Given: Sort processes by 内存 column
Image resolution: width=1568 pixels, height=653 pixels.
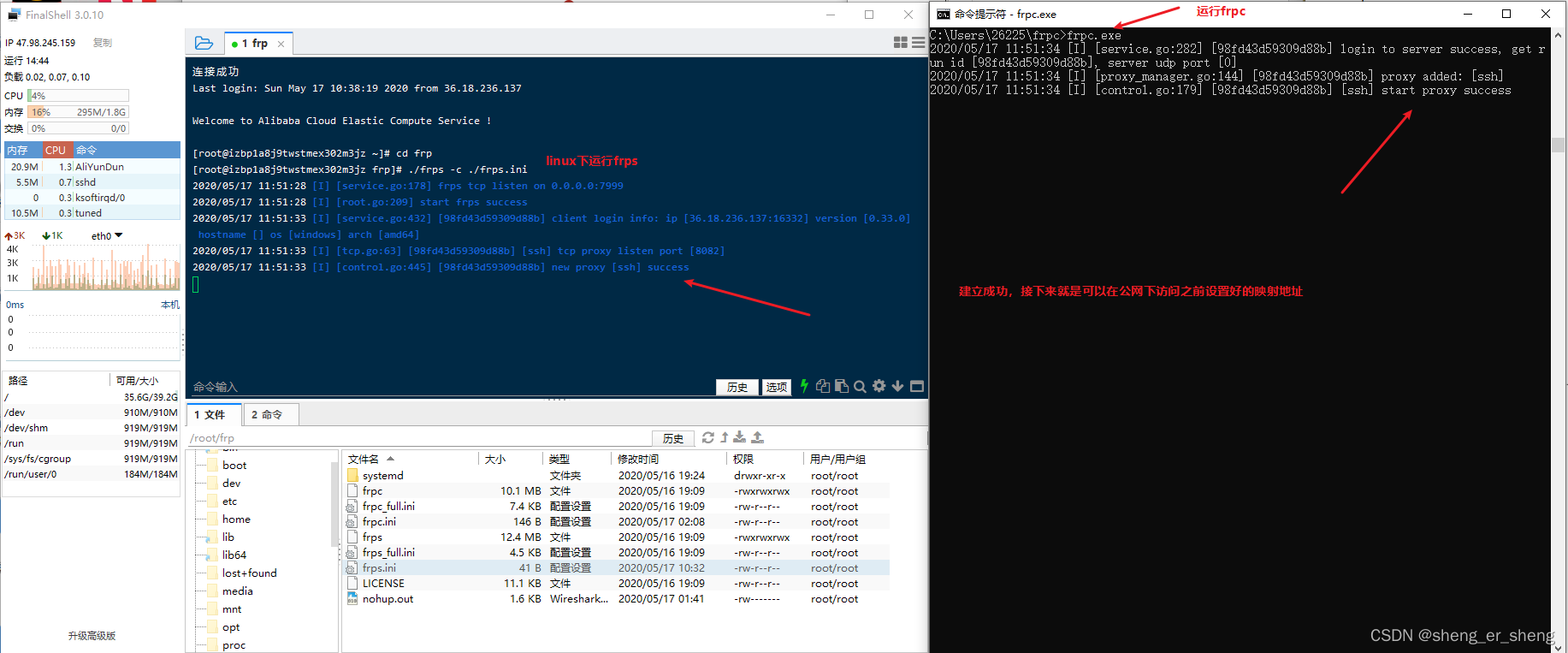Looking at the screenshot, I should point(23,150).
